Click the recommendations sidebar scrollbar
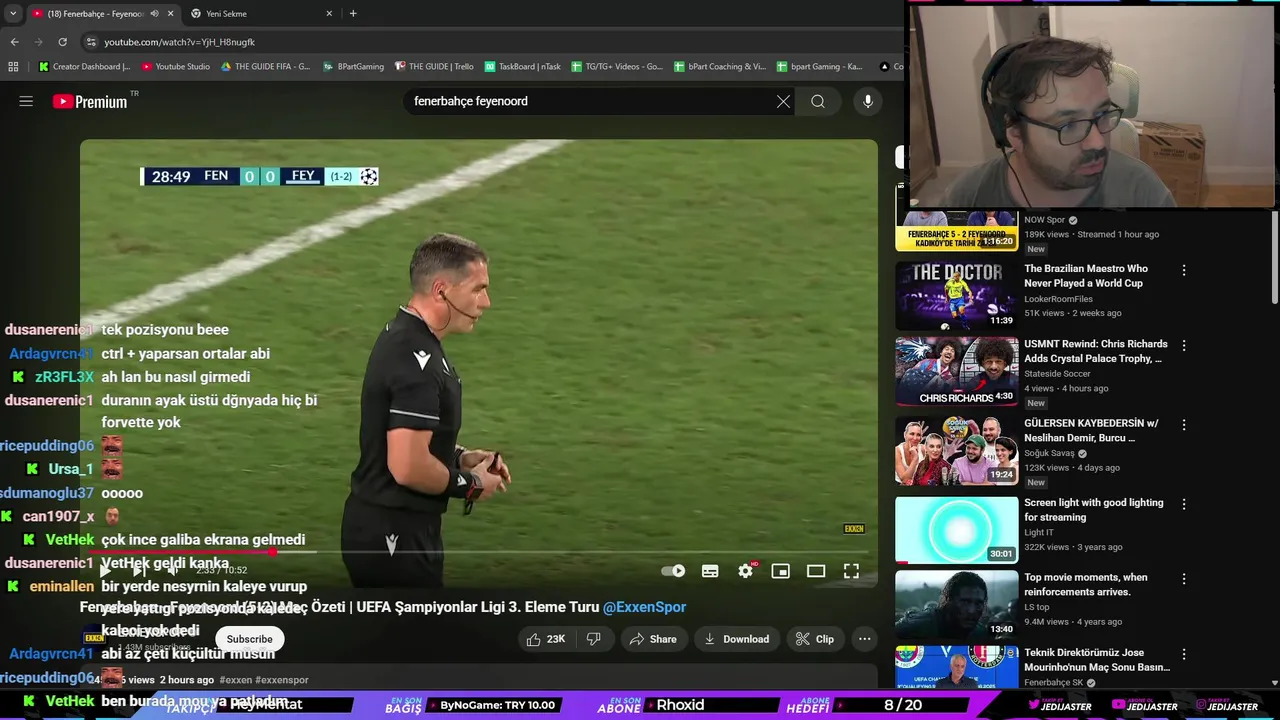Viewport: 1280px width, 720px height. tap(1275, 256)
